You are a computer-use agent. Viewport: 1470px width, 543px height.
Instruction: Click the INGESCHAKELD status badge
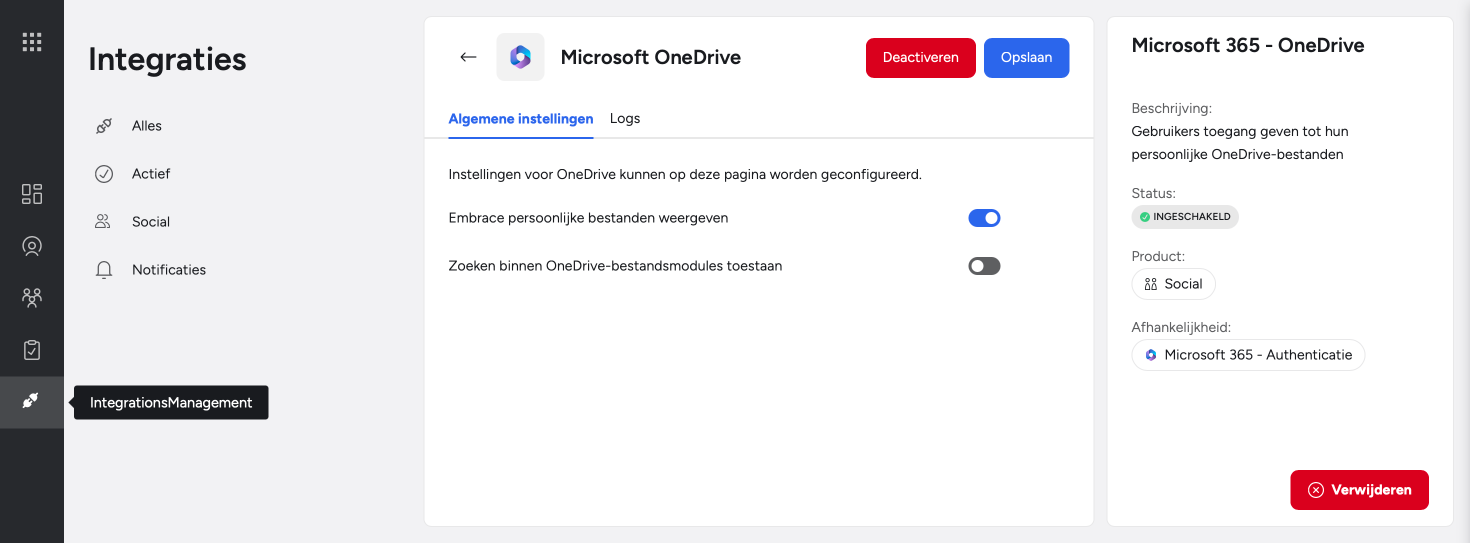coord(1185,217)
